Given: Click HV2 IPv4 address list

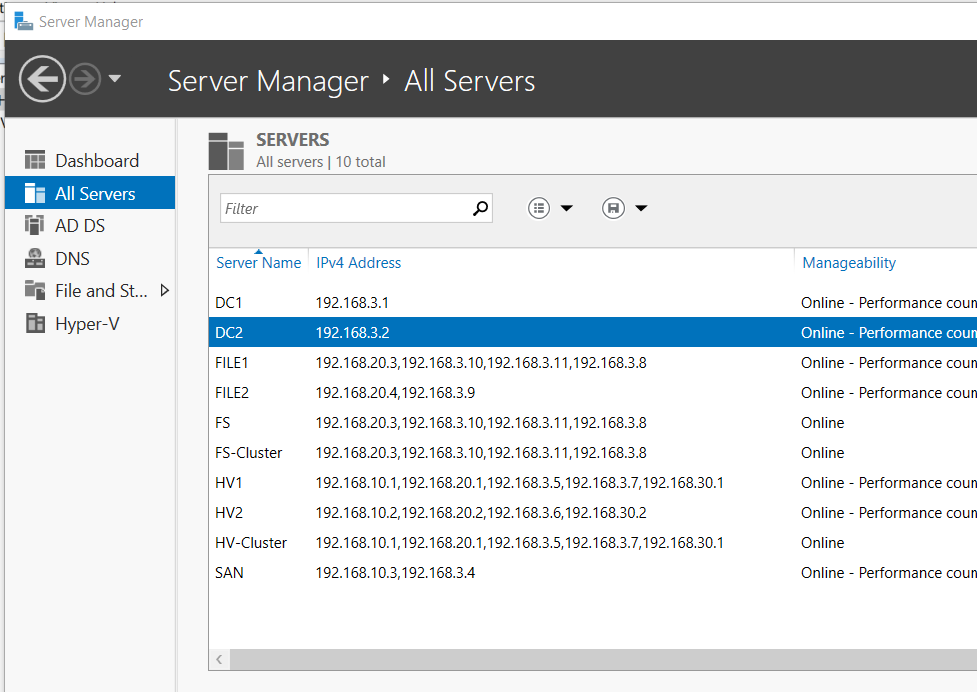Looking at the screenshot, I should (481, 513).
